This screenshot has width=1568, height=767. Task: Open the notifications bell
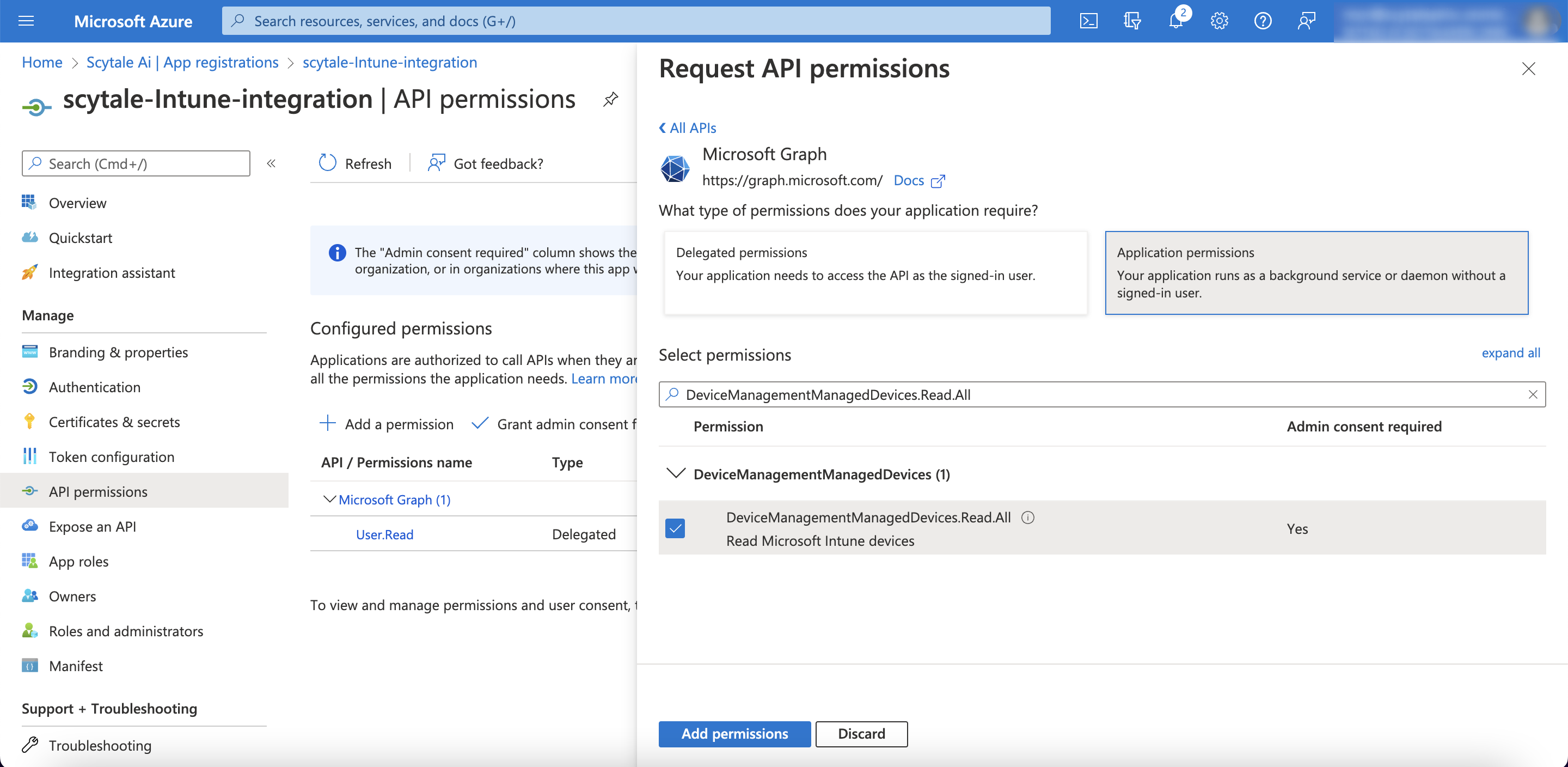click(1176, 21)
